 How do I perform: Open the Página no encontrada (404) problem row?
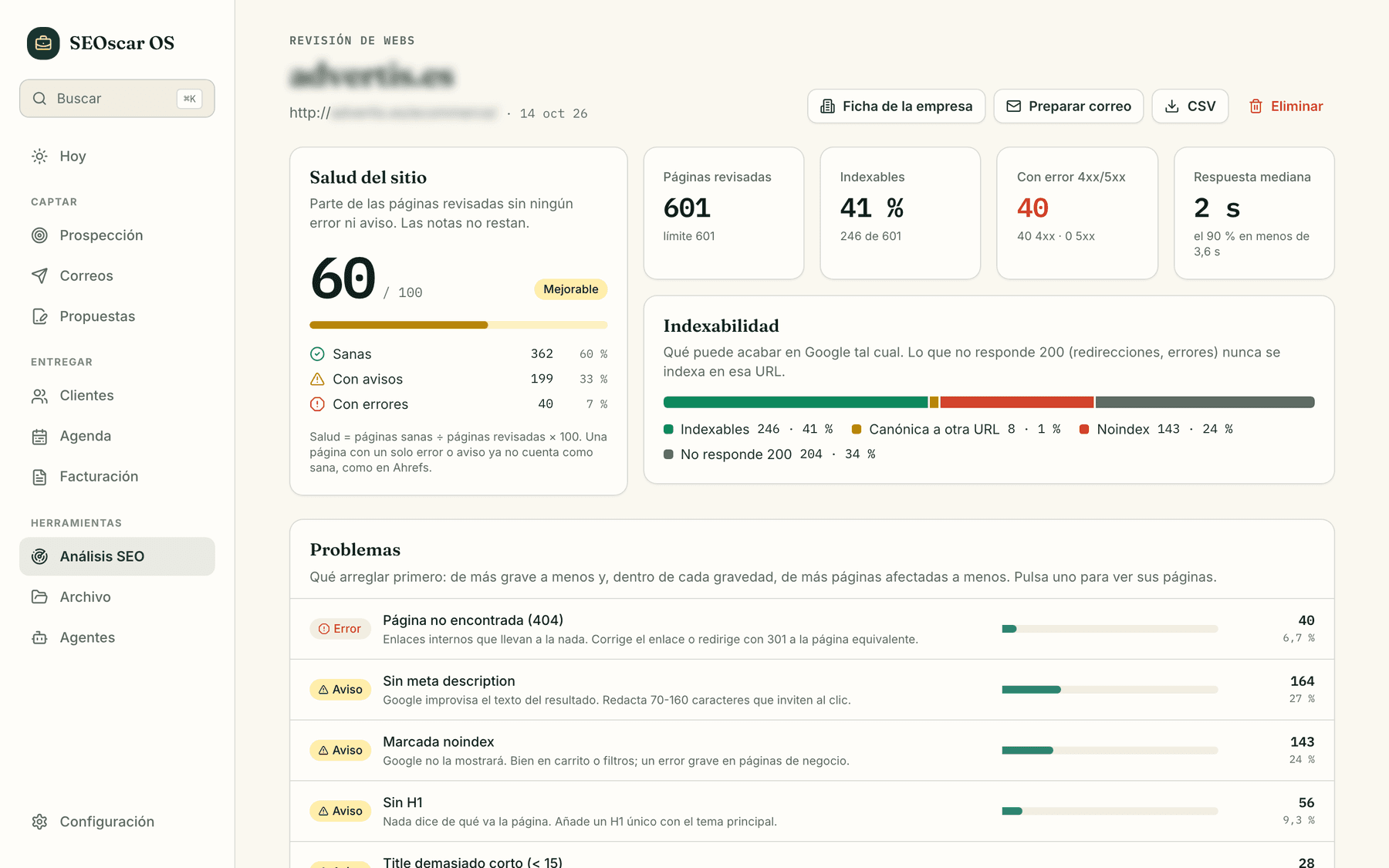point(812,629)
